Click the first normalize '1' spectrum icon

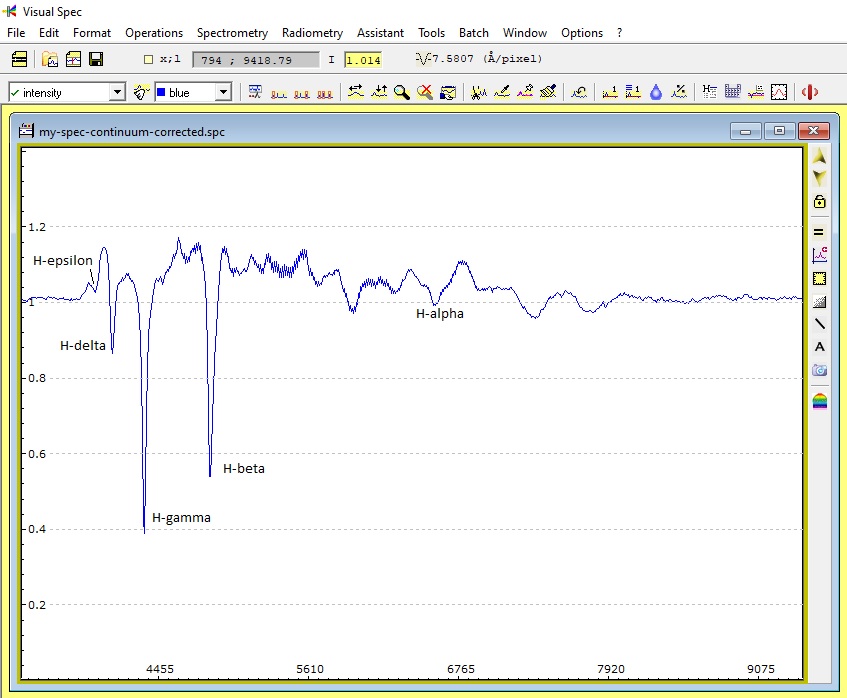pos(610,92)
